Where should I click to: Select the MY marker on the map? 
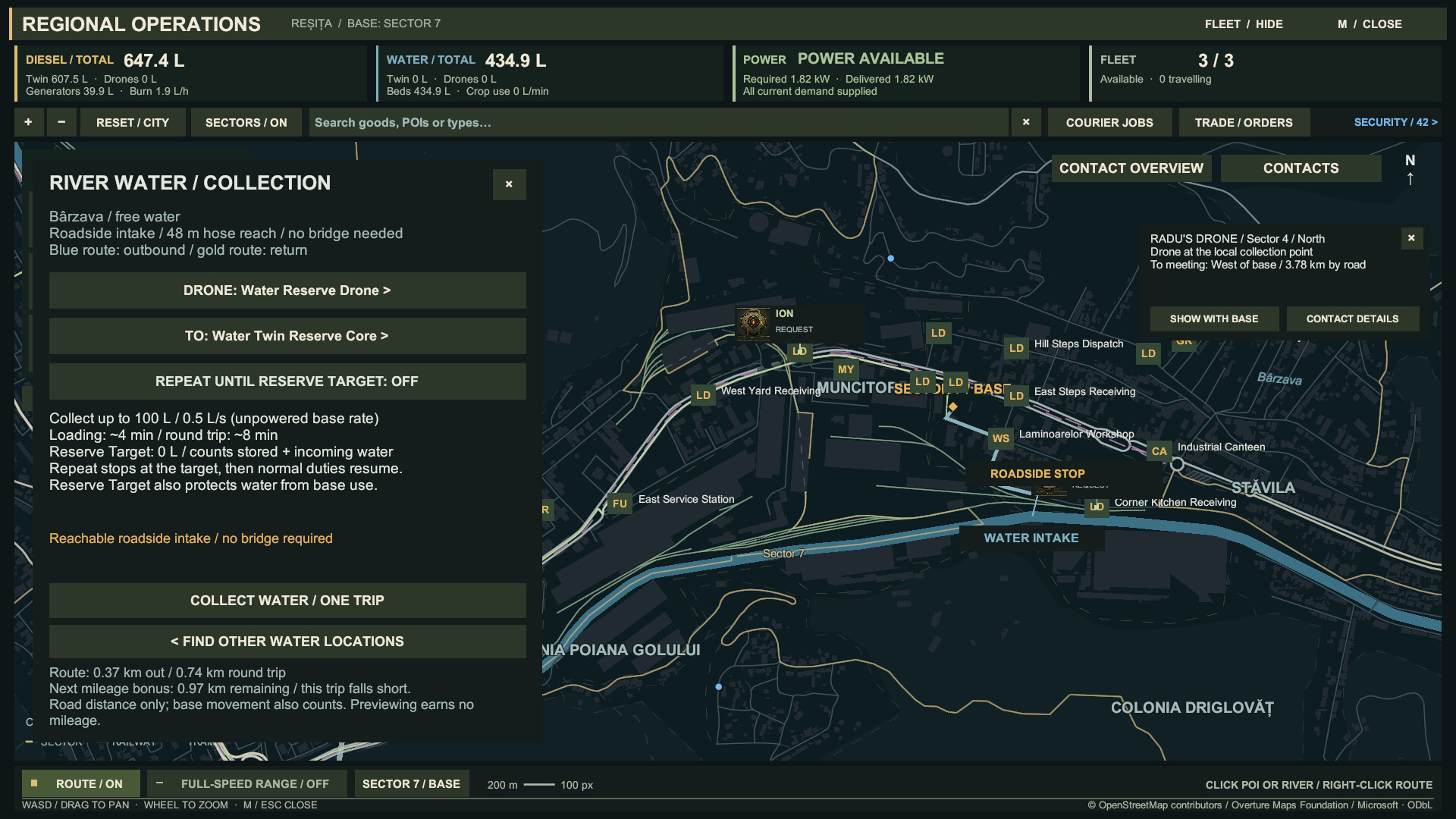846,369
